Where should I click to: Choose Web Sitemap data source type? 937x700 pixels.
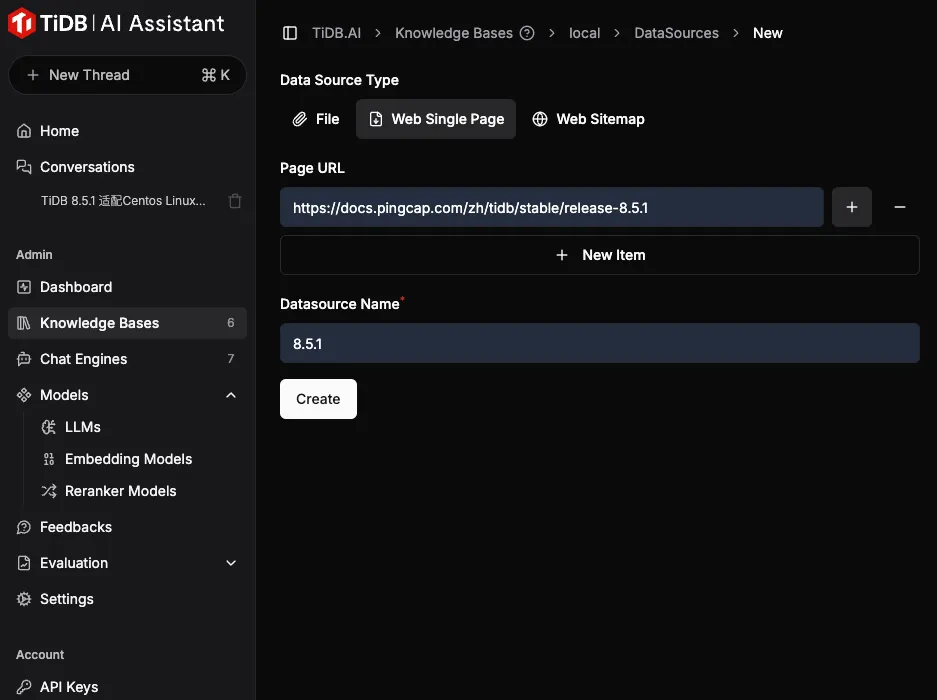(588, 119)
